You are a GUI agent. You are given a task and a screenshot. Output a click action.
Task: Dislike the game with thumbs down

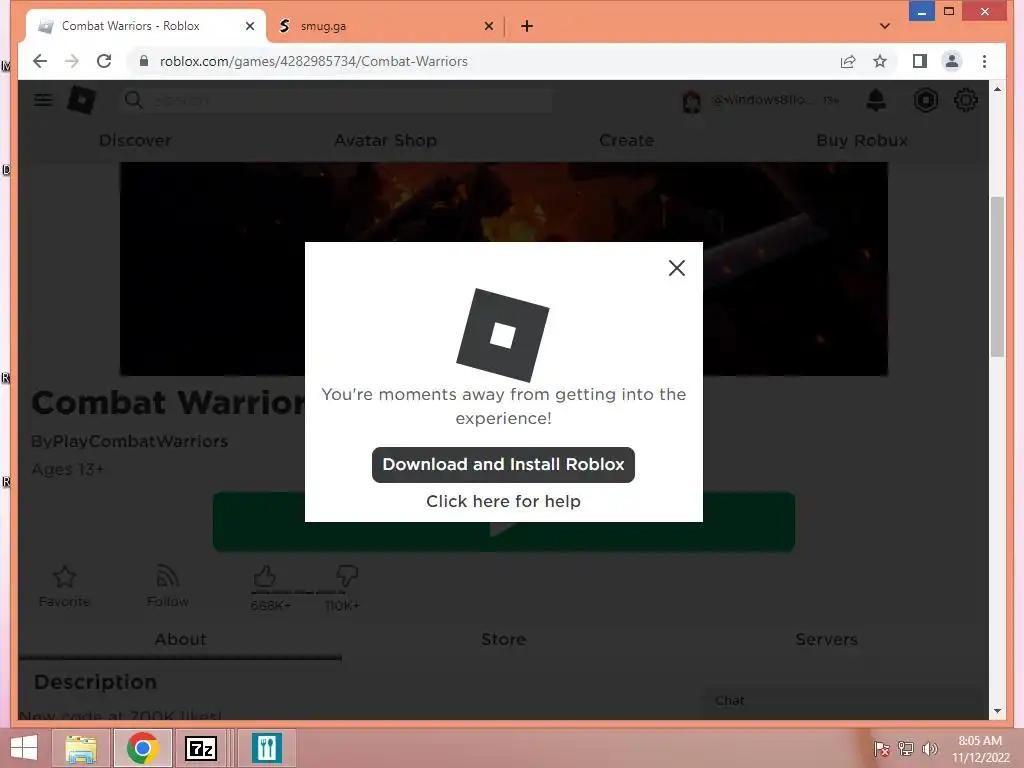346,576
